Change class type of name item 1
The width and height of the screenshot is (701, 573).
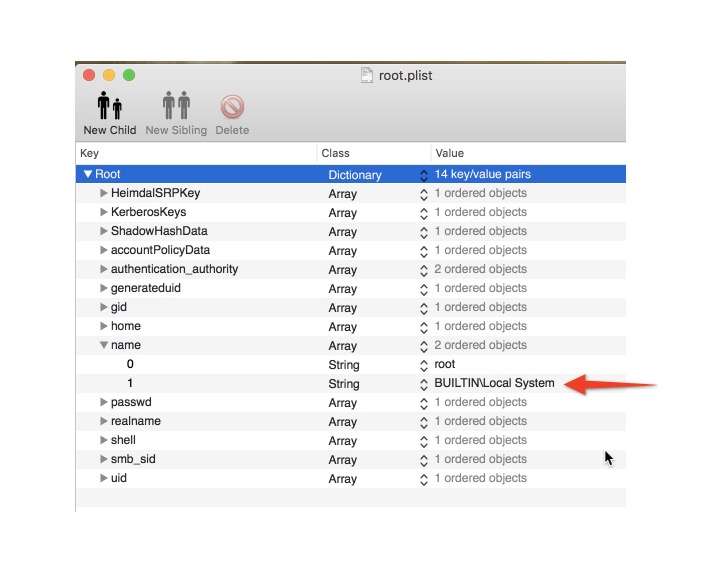(423, 384)
